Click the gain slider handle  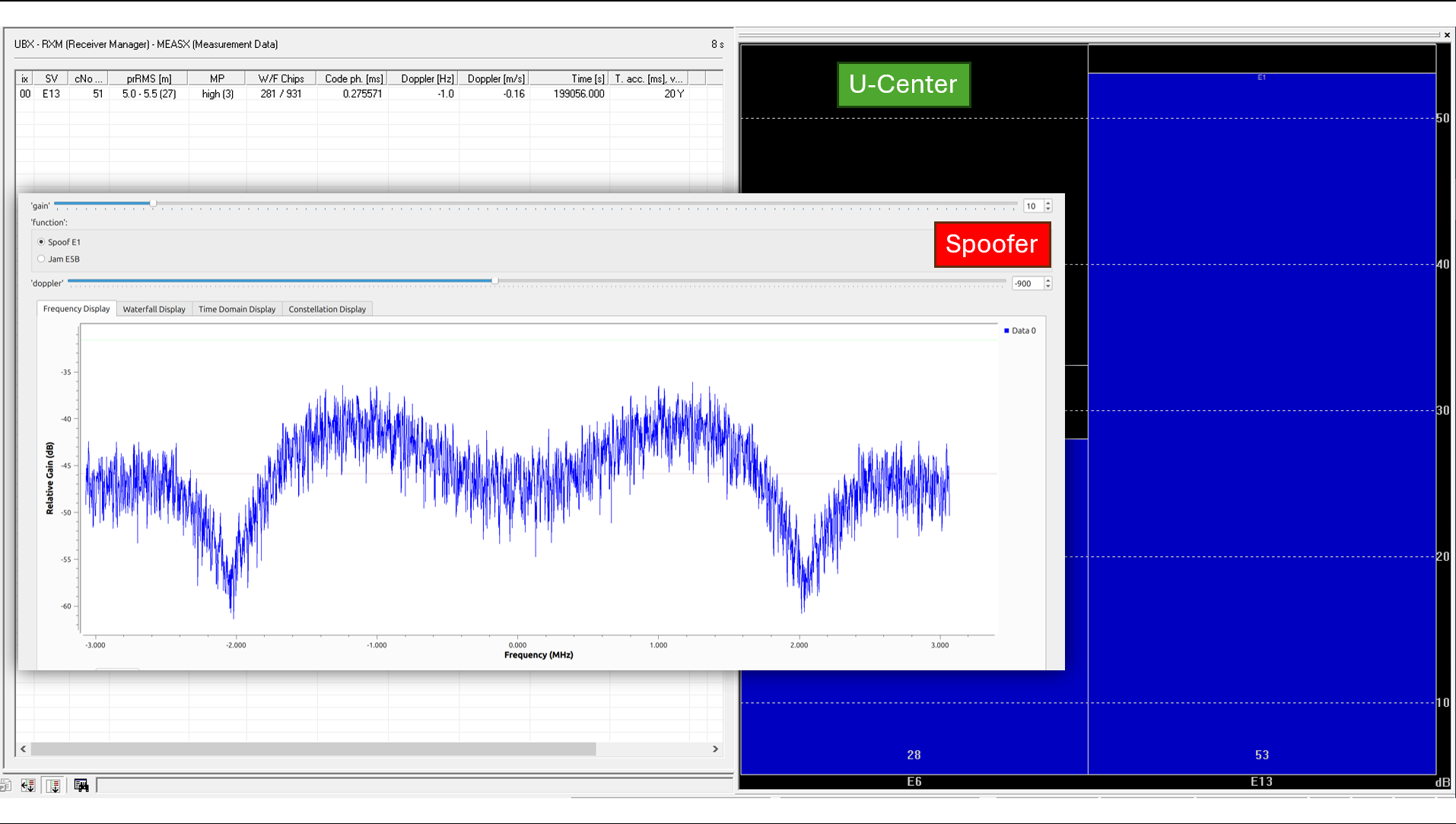point(153,203)
